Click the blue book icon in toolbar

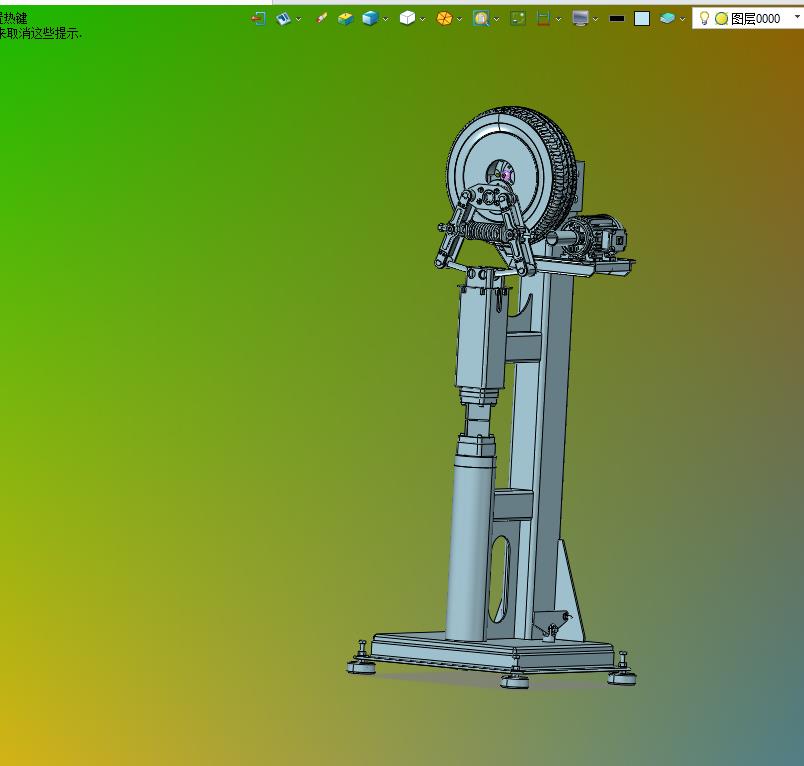(283, 19)
